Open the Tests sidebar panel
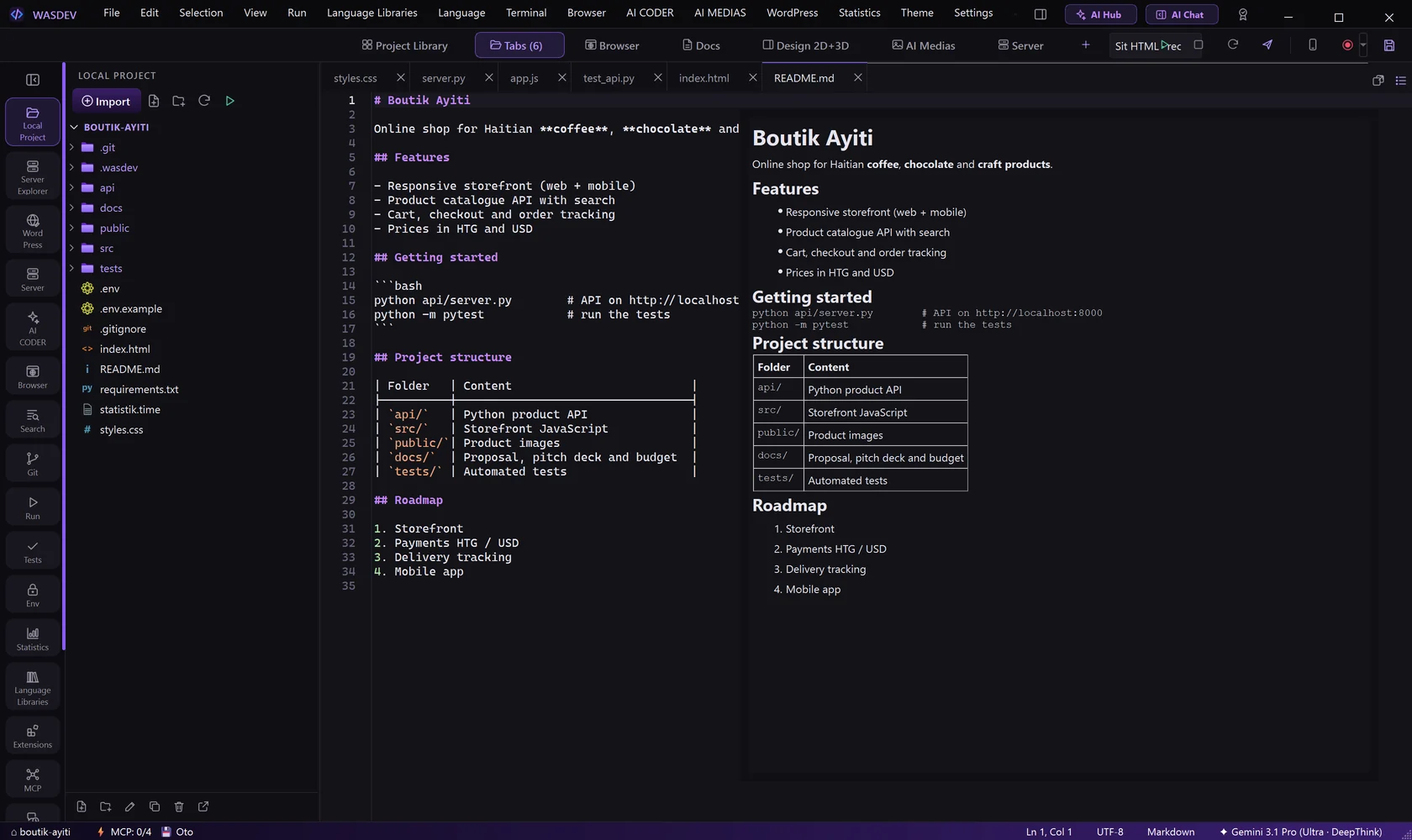1412x840 pixels. tap(33, 551)
